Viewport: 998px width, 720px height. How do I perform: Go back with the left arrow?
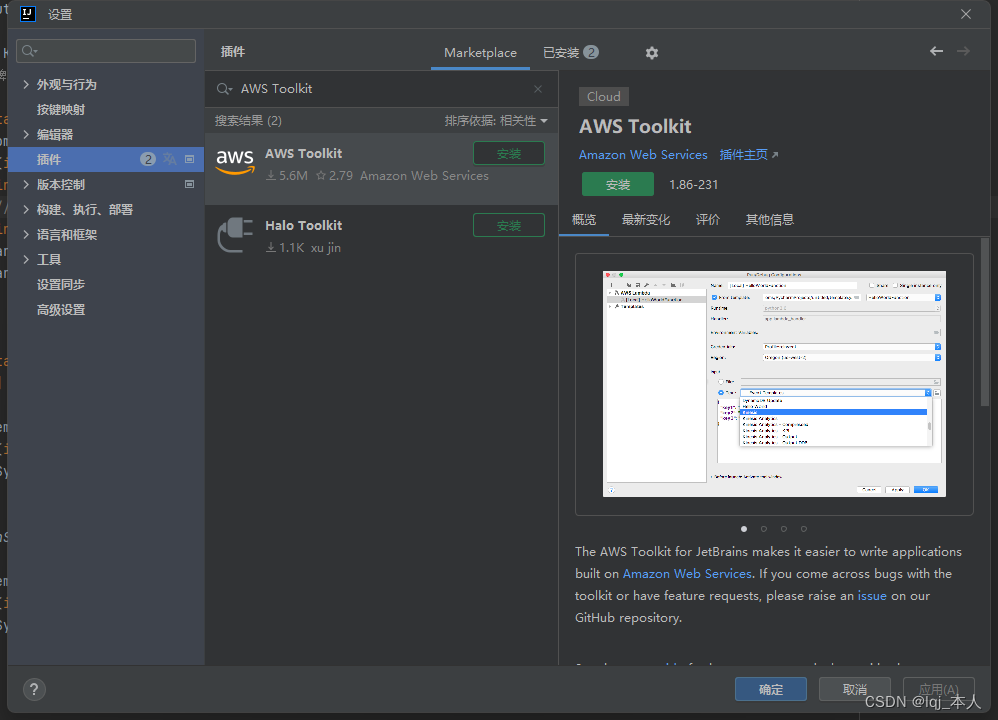(936, 51)
